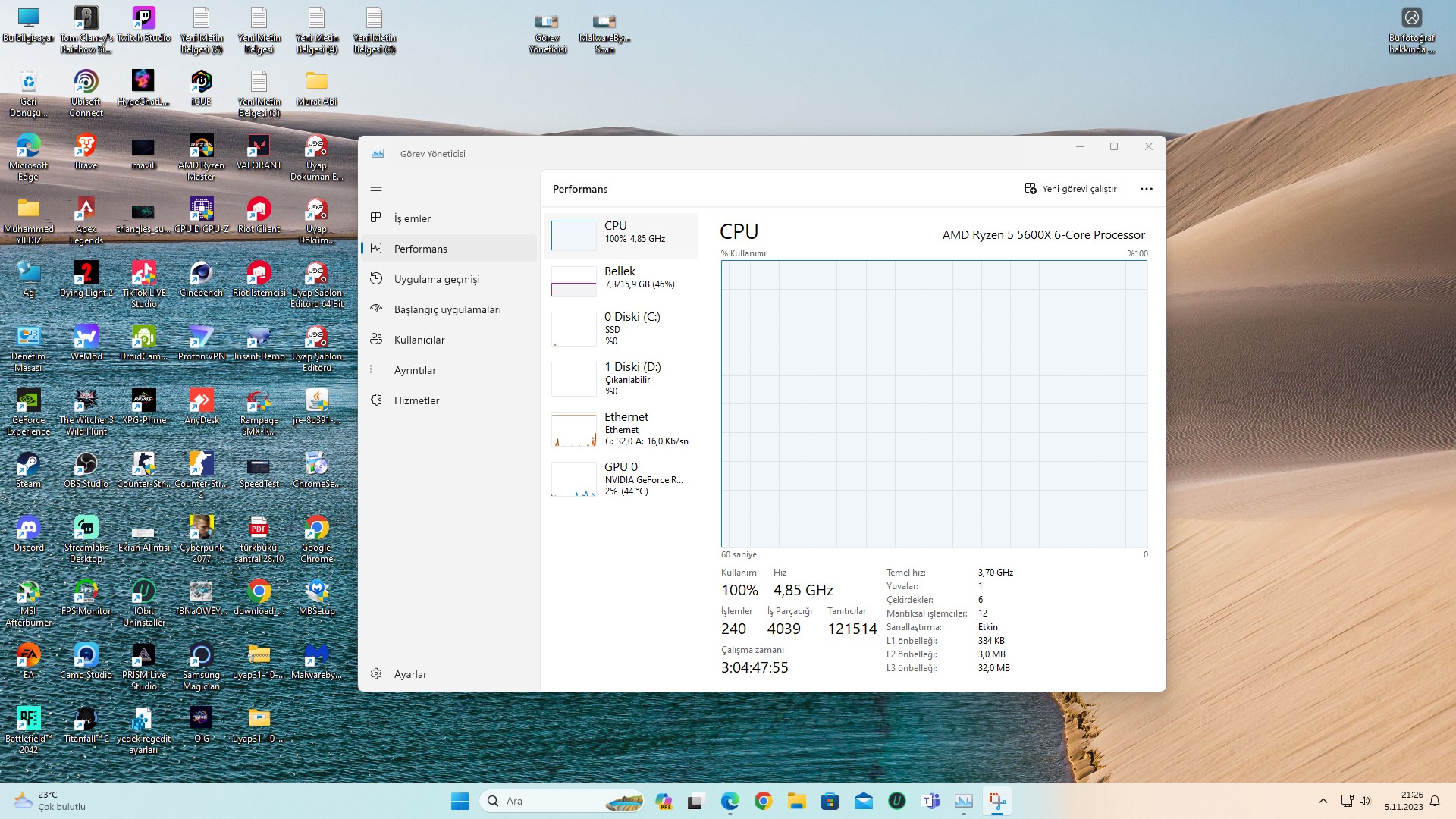Screen dimensions: 1456x819
Task: Switch to the Ayrıntılar details page
Action: click(415, 370)
